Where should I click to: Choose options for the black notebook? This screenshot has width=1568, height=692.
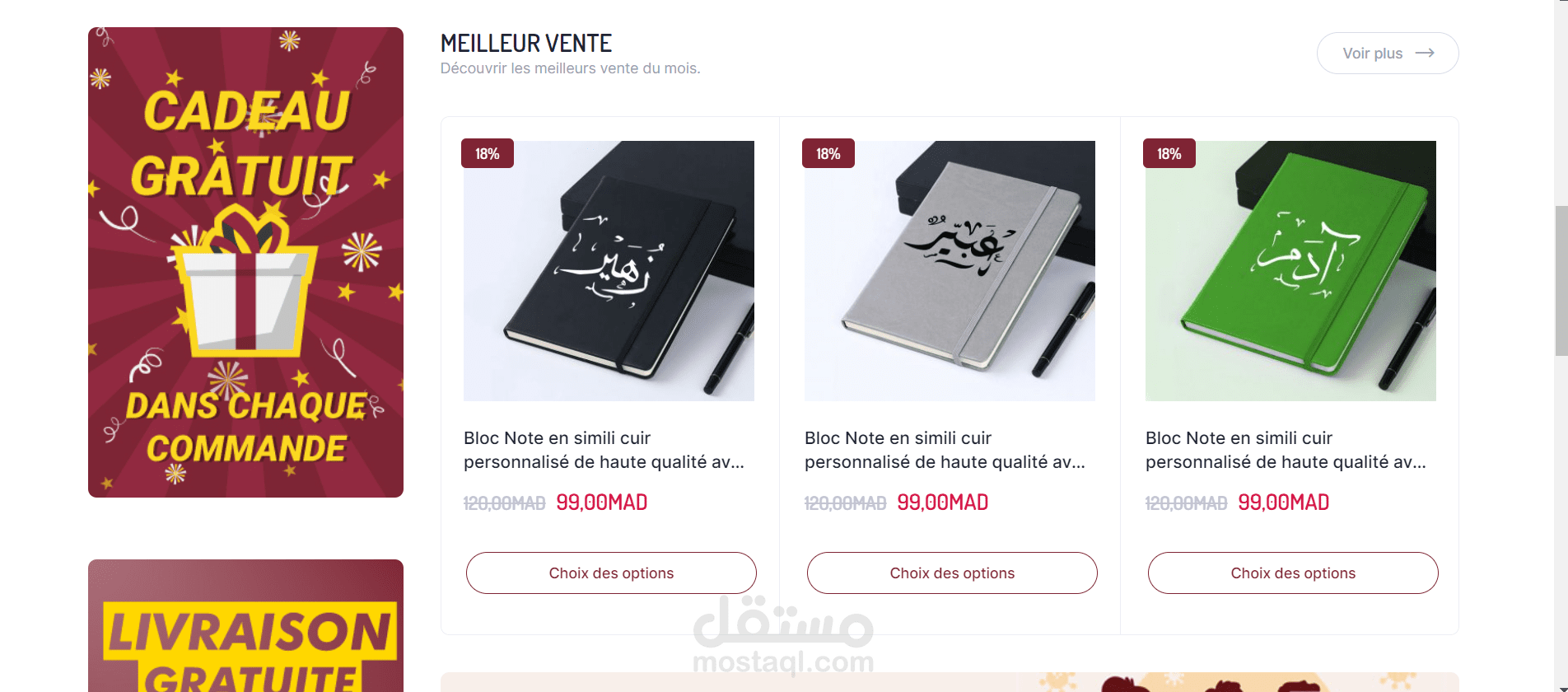[x=611, y=573]
